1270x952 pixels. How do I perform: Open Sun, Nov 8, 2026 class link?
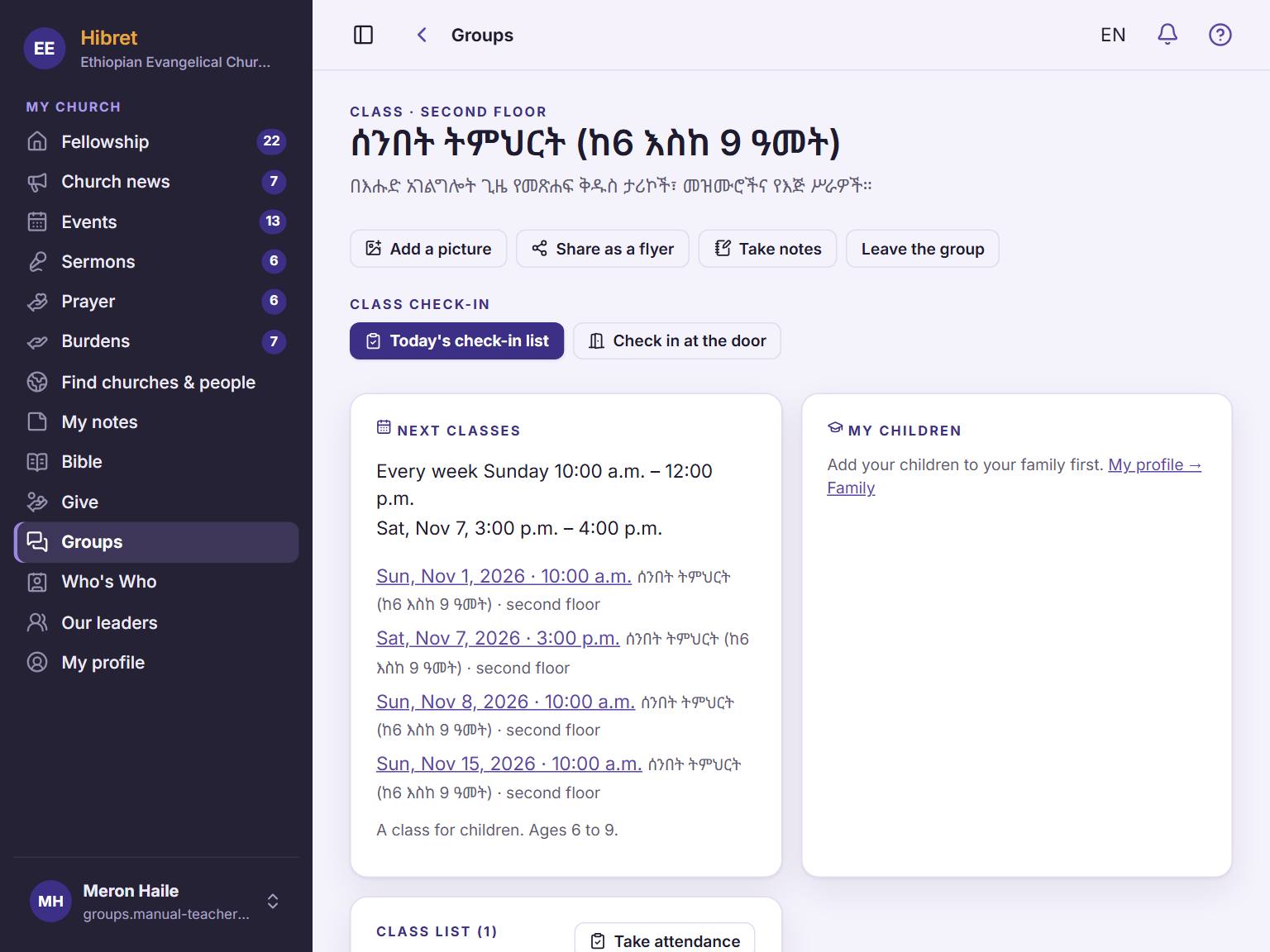(505, 702)
